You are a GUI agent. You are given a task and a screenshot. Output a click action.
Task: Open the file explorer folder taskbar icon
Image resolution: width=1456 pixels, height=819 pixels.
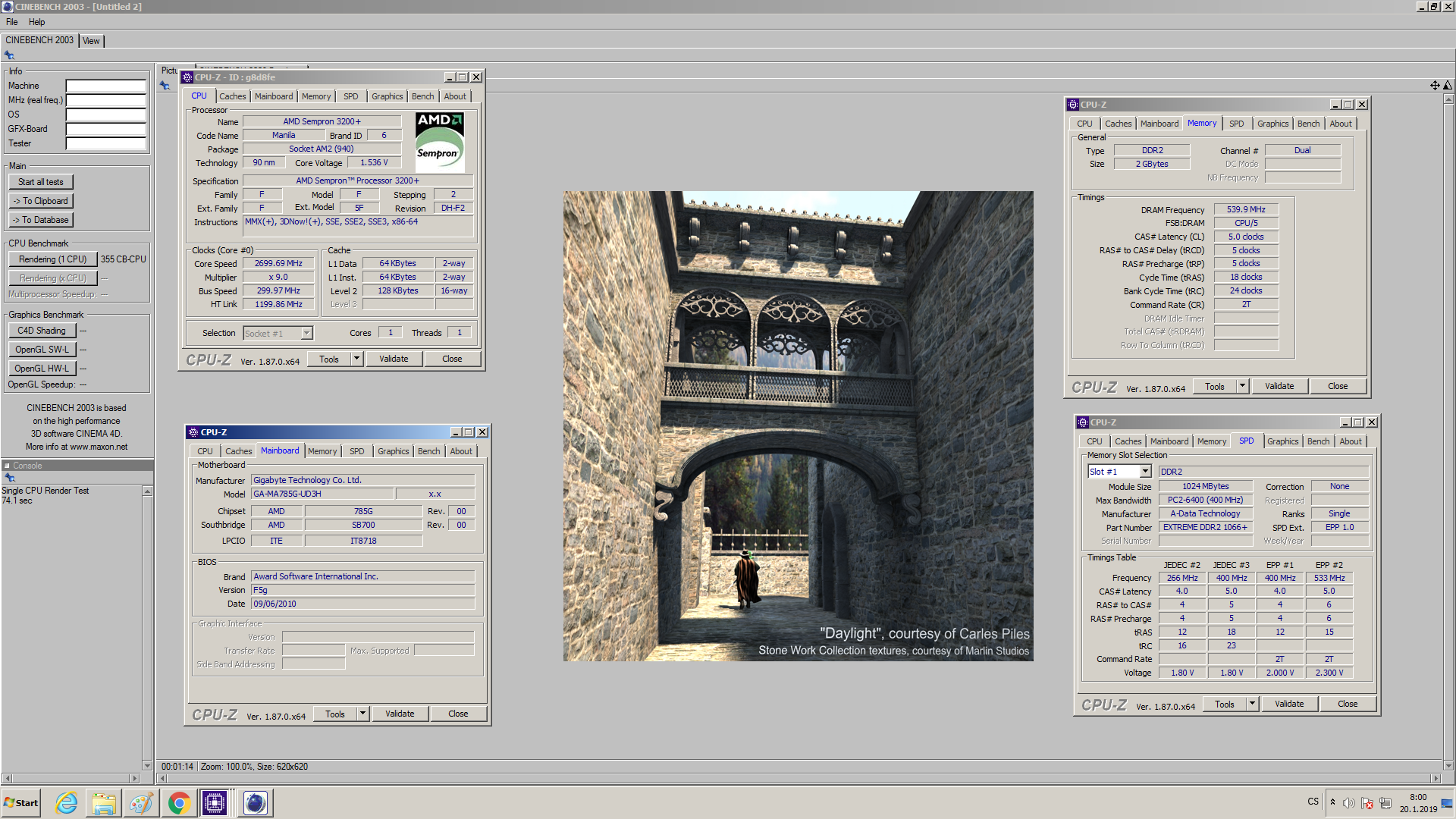pyautogui.click(x=104, y=803)
